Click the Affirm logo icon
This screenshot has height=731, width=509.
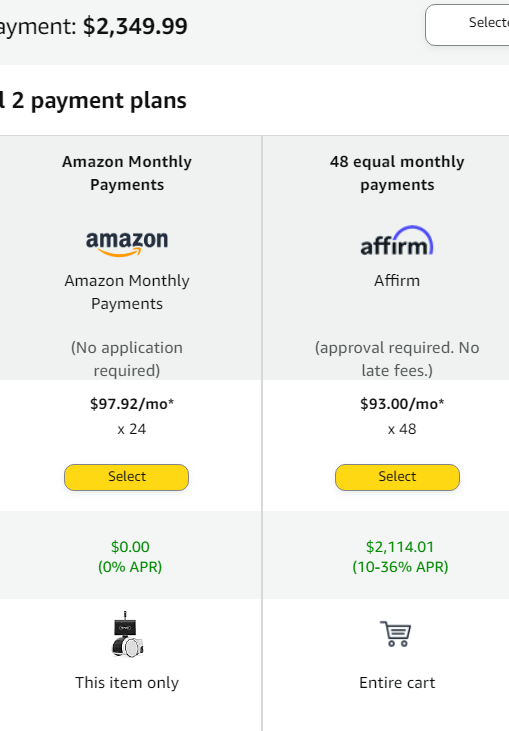pyautogui.click(x=397, y=241)
